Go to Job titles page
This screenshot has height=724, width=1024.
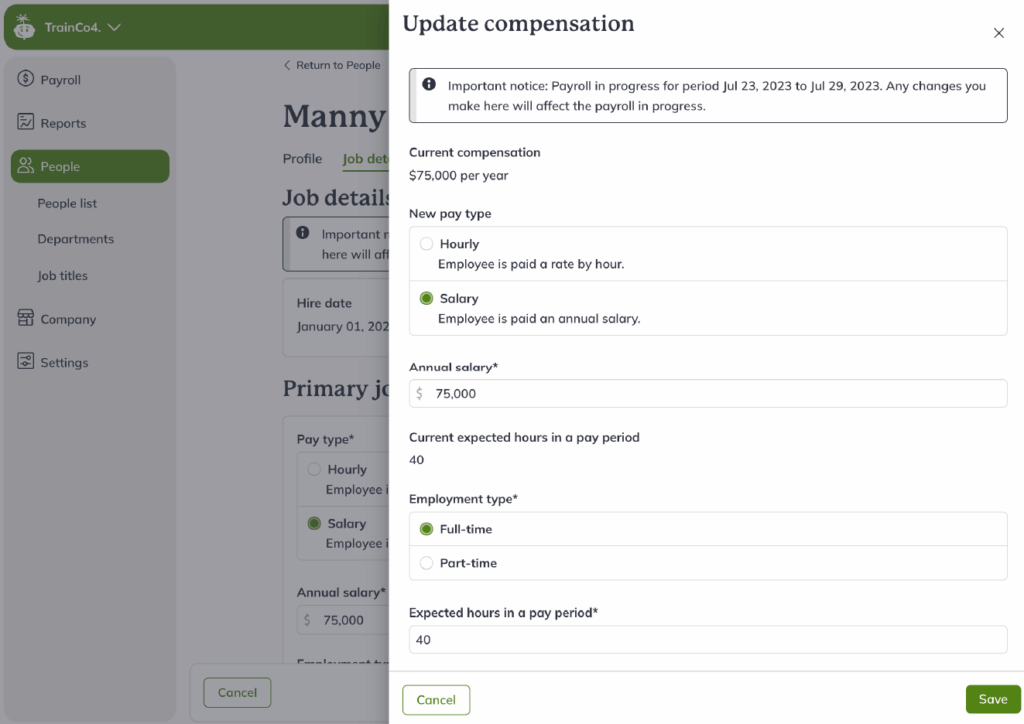62,275
